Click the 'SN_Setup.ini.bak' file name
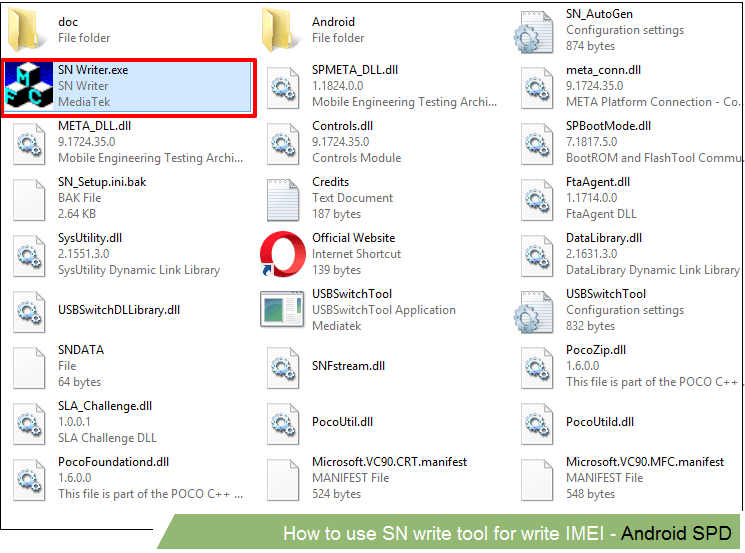This screenshot has width=745, height=553. pos(102,182)
